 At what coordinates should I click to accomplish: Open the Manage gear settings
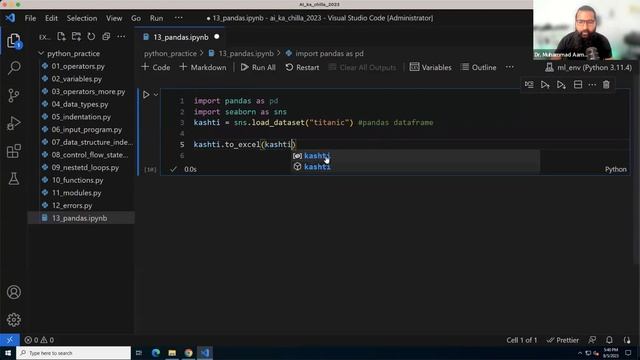[x=13, y=320]
